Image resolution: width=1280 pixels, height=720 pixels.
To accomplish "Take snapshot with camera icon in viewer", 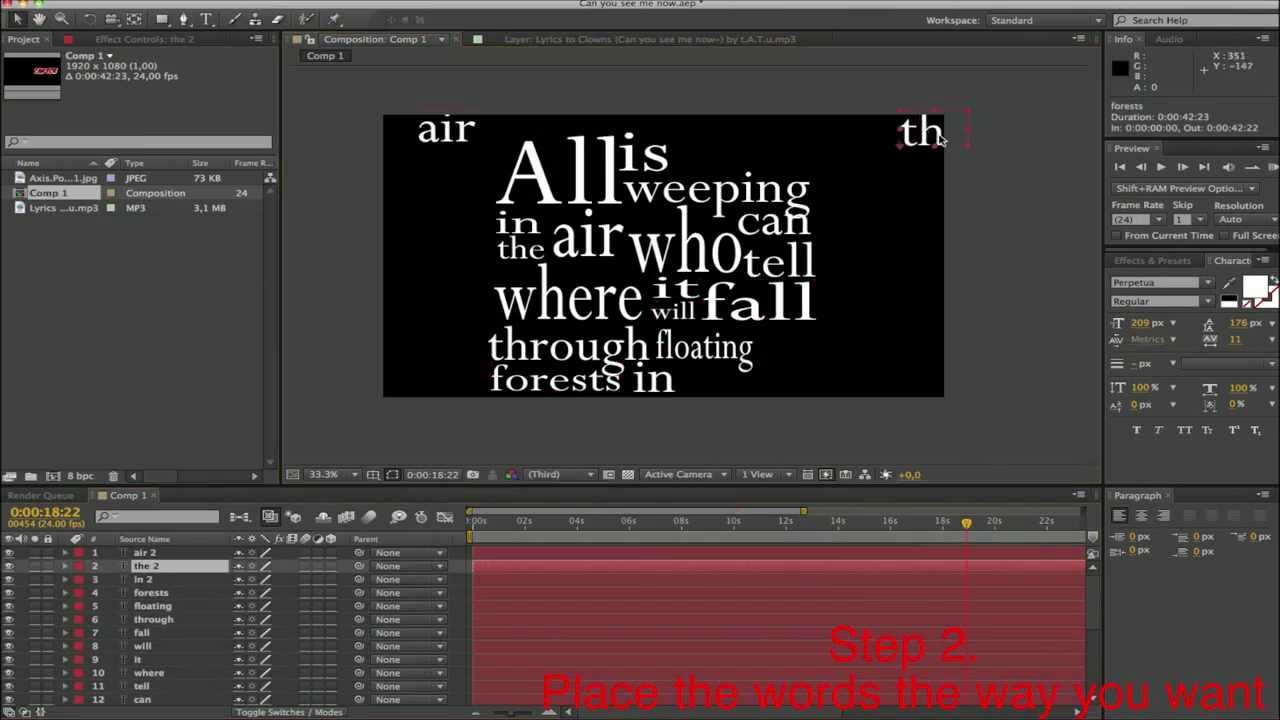I will click(473, 475).
